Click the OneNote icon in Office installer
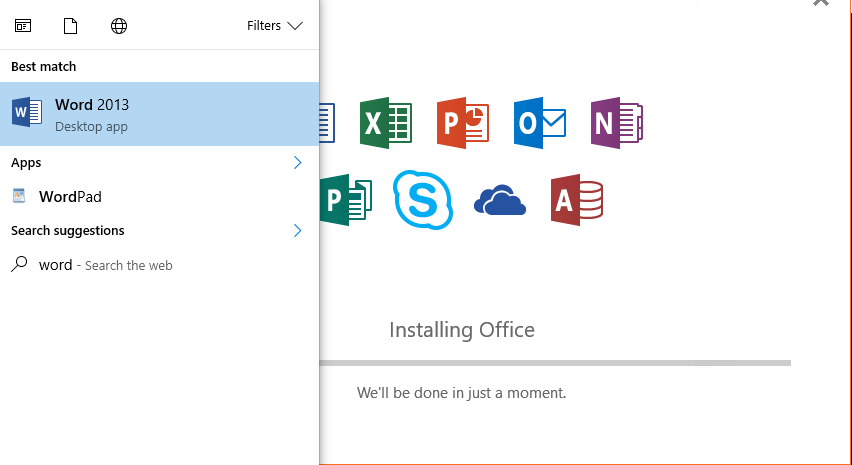 [617, 123]
